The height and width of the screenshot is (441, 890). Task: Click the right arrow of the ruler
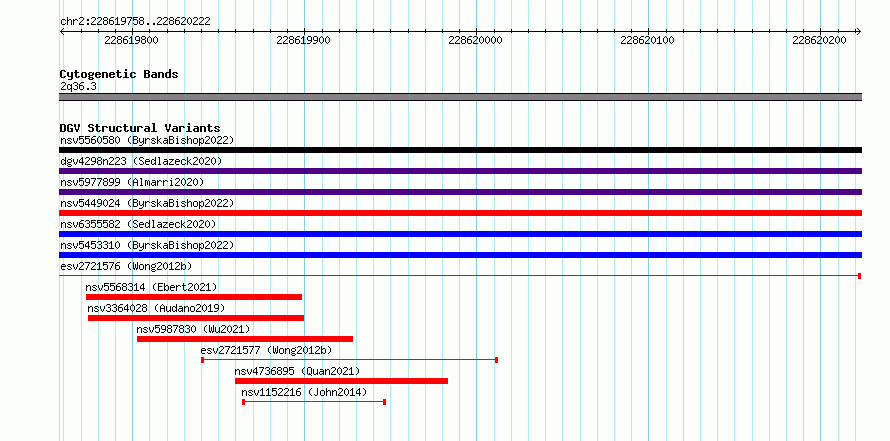point(858,31)
